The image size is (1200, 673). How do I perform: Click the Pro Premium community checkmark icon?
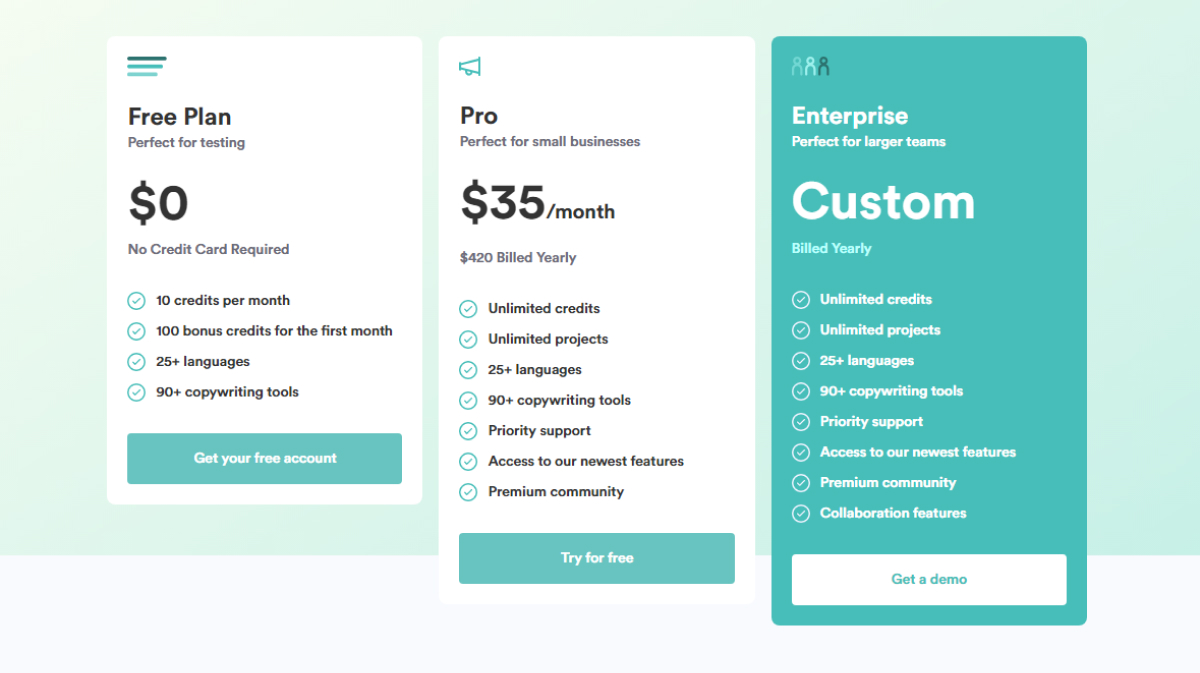click(x=468, y=492)
